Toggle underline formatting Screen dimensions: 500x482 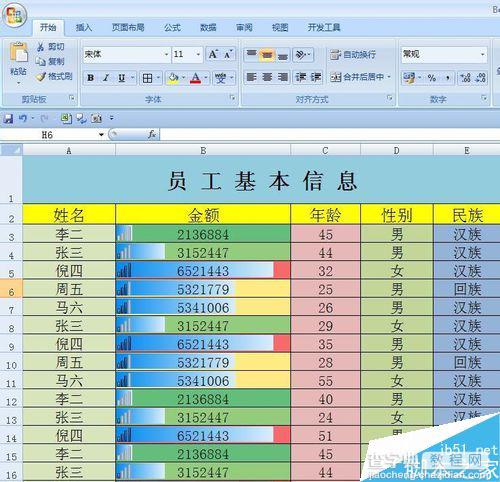(x=122, y=78)
